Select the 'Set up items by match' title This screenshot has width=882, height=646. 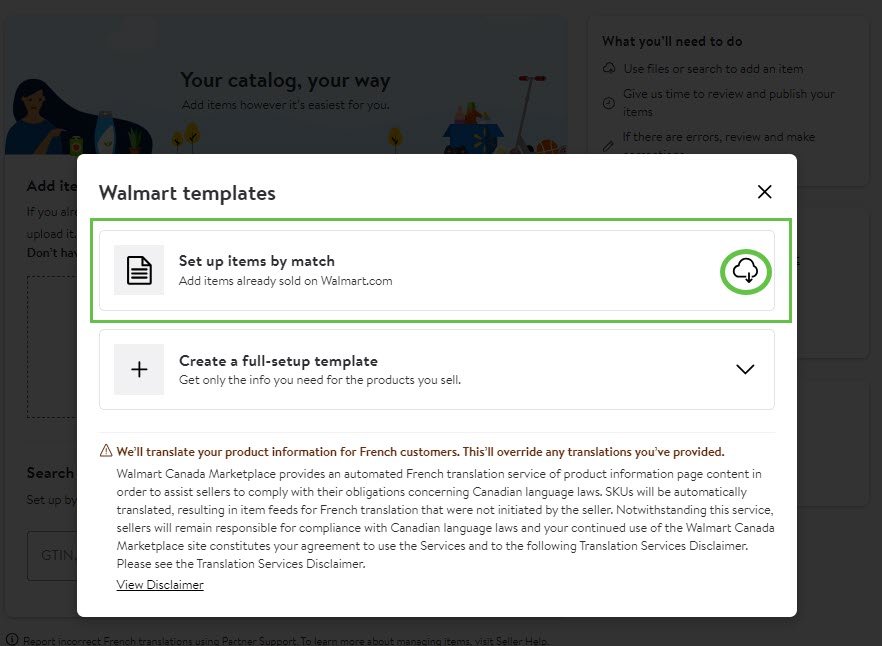click(256, 261)
